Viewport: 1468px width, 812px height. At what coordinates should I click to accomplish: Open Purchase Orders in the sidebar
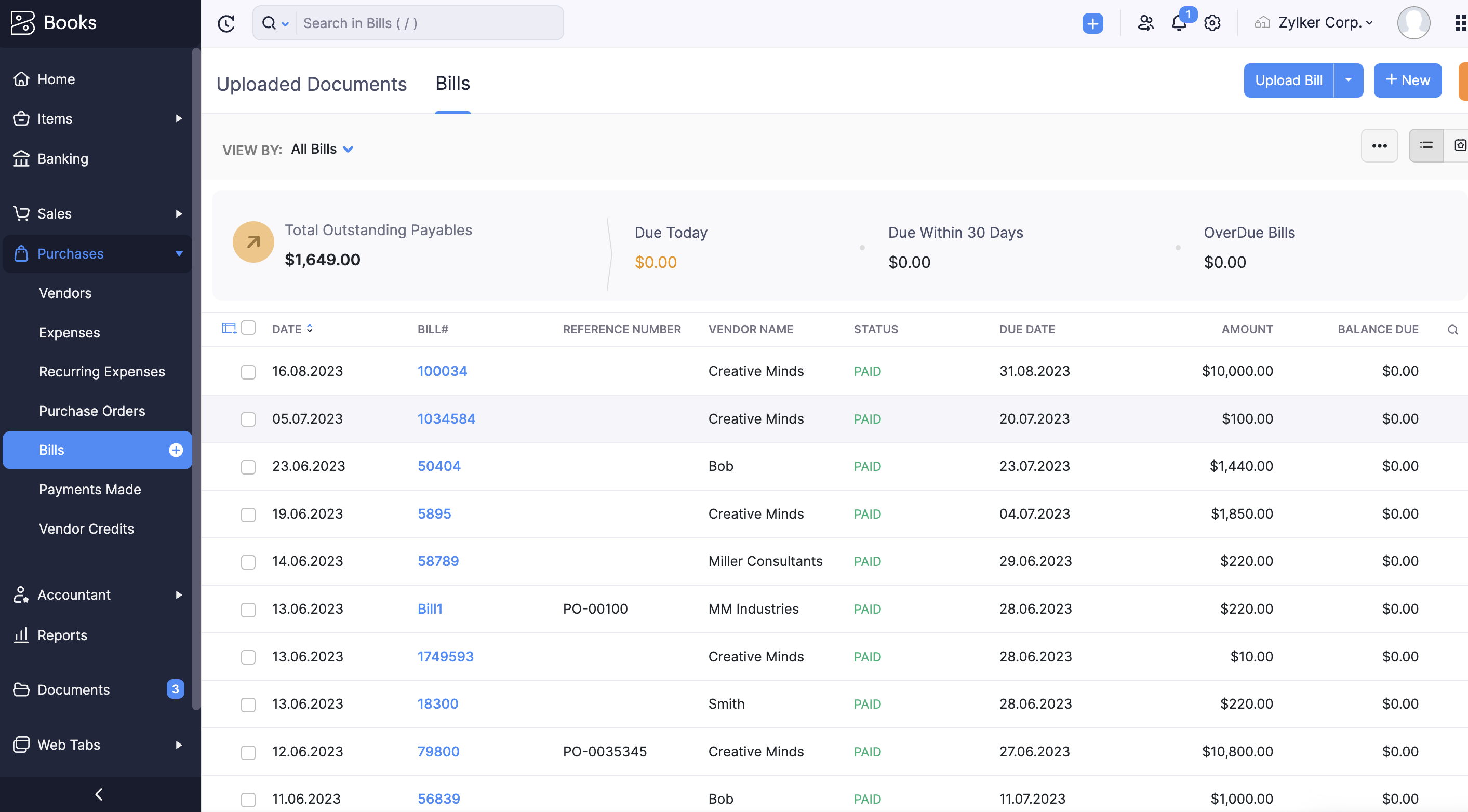92,411
